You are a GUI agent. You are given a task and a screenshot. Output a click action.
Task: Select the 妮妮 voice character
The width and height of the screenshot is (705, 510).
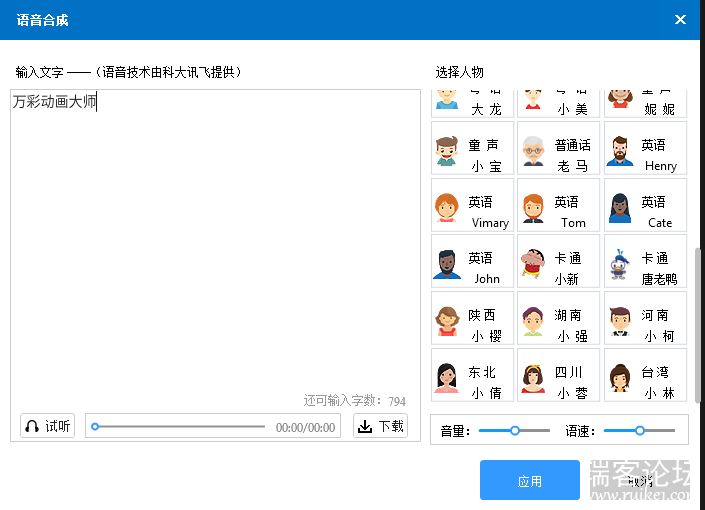(645, 103)
